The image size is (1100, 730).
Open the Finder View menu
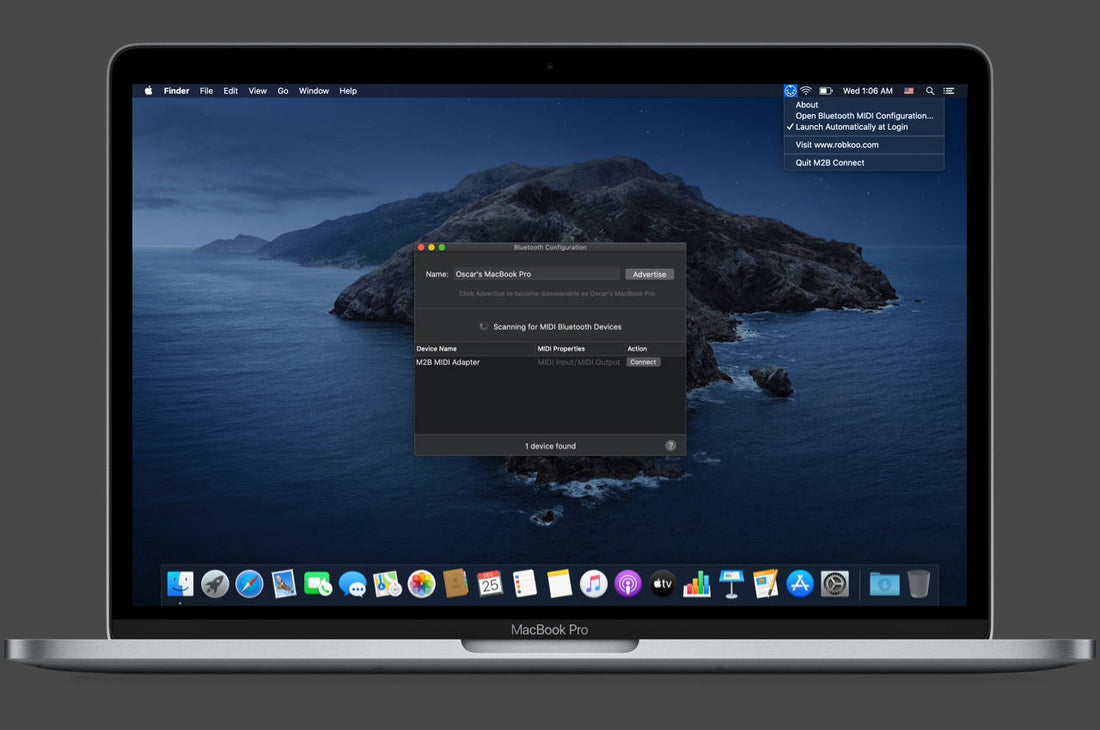click(x=257, y=91)
